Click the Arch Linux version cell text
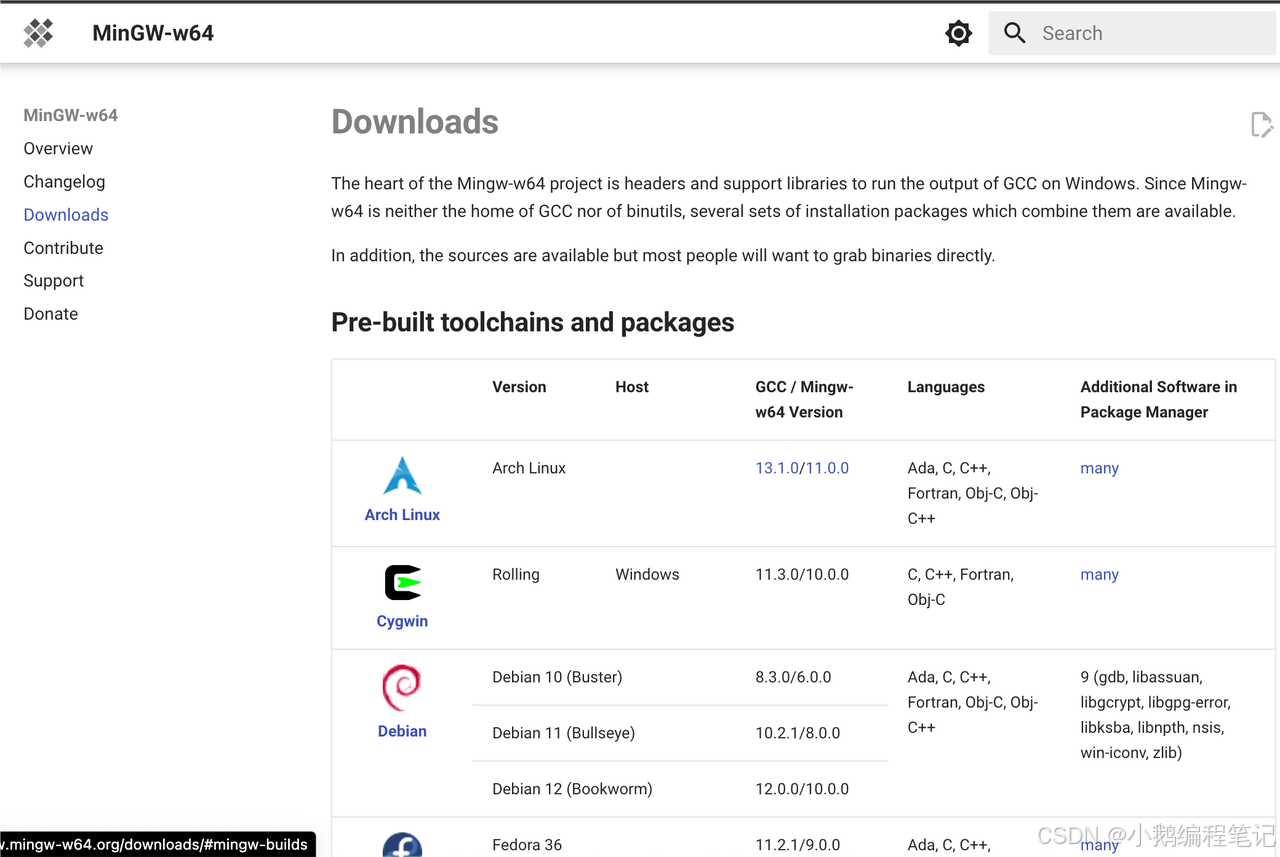 [529, 468]
